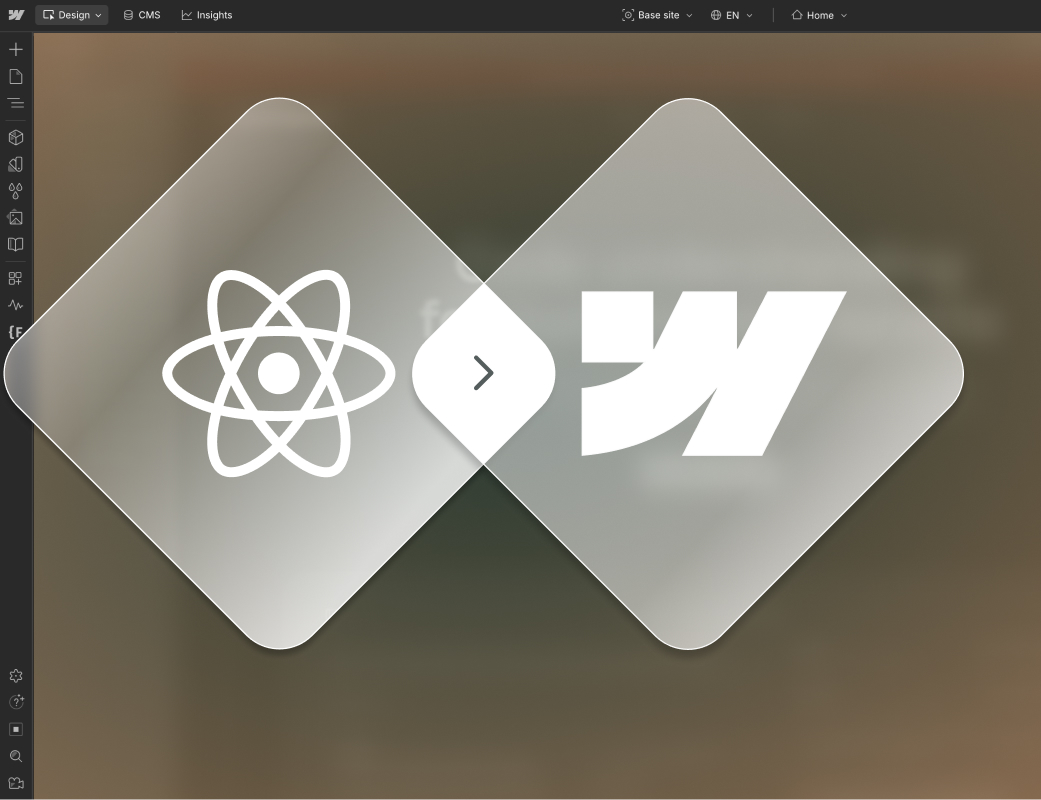Viewport: 1041px width, 800px height.
Task: Open the Insights view
Action: 206,15
